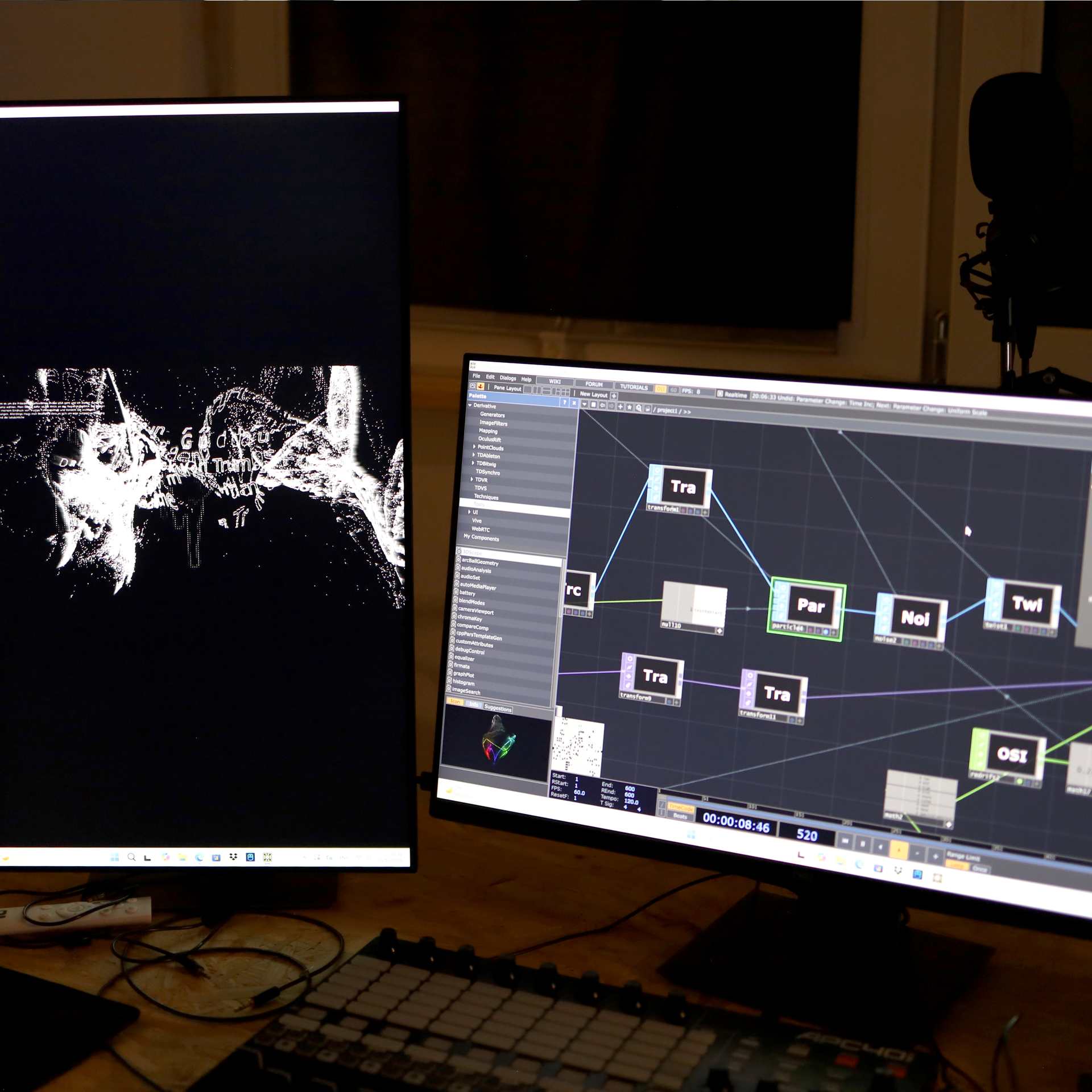
Task: Toggle the Realtime checkbox
Action: tap(720, 394)
